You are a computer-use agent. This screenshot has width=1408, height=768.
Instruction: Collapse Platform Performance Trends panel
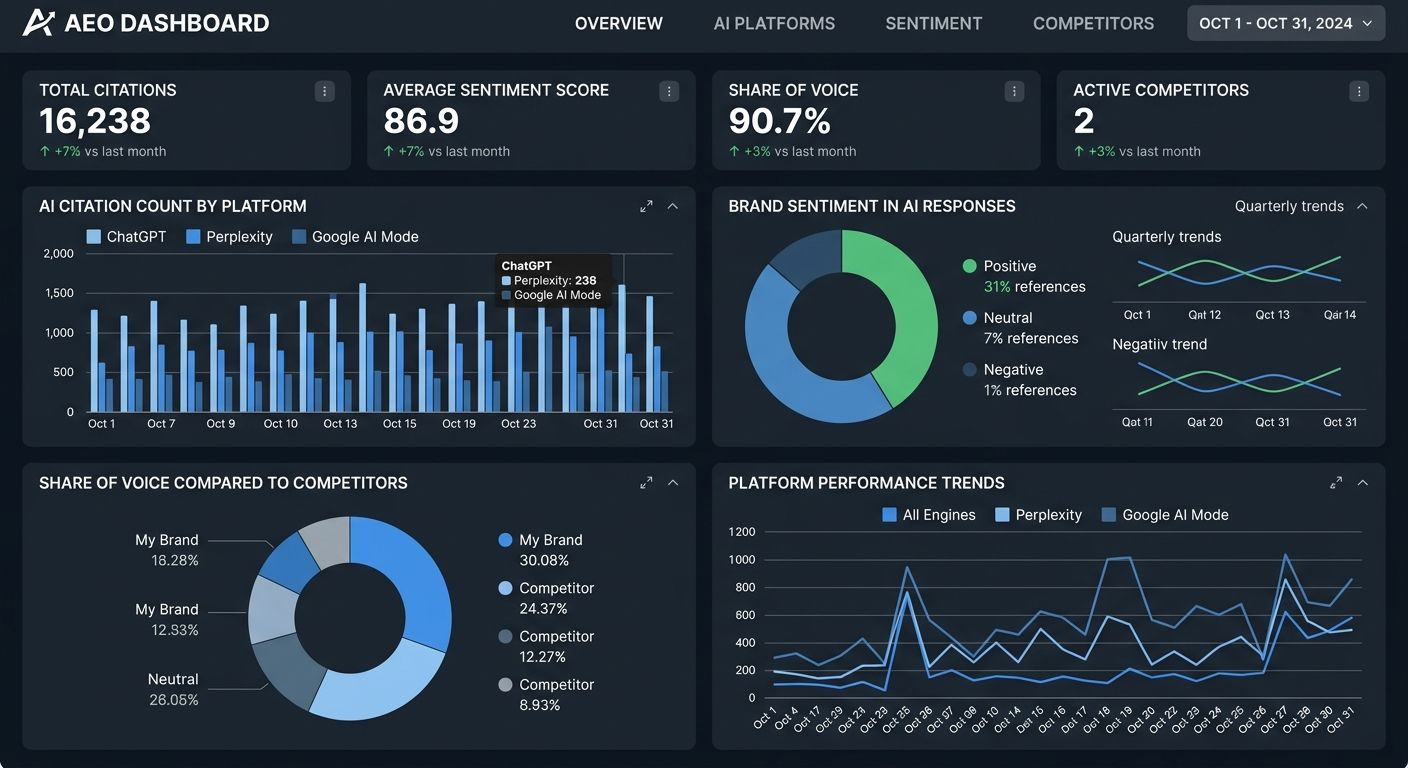tap(1362, 483)
